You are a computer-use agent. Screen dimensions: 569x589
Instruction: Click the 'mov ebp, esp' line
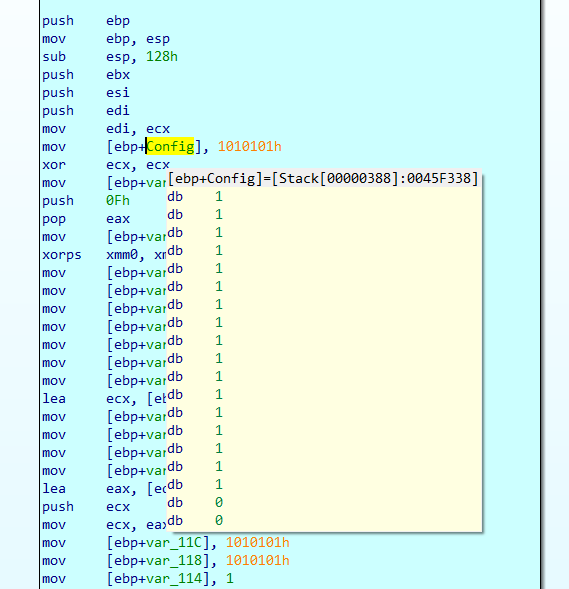(106, 39)
